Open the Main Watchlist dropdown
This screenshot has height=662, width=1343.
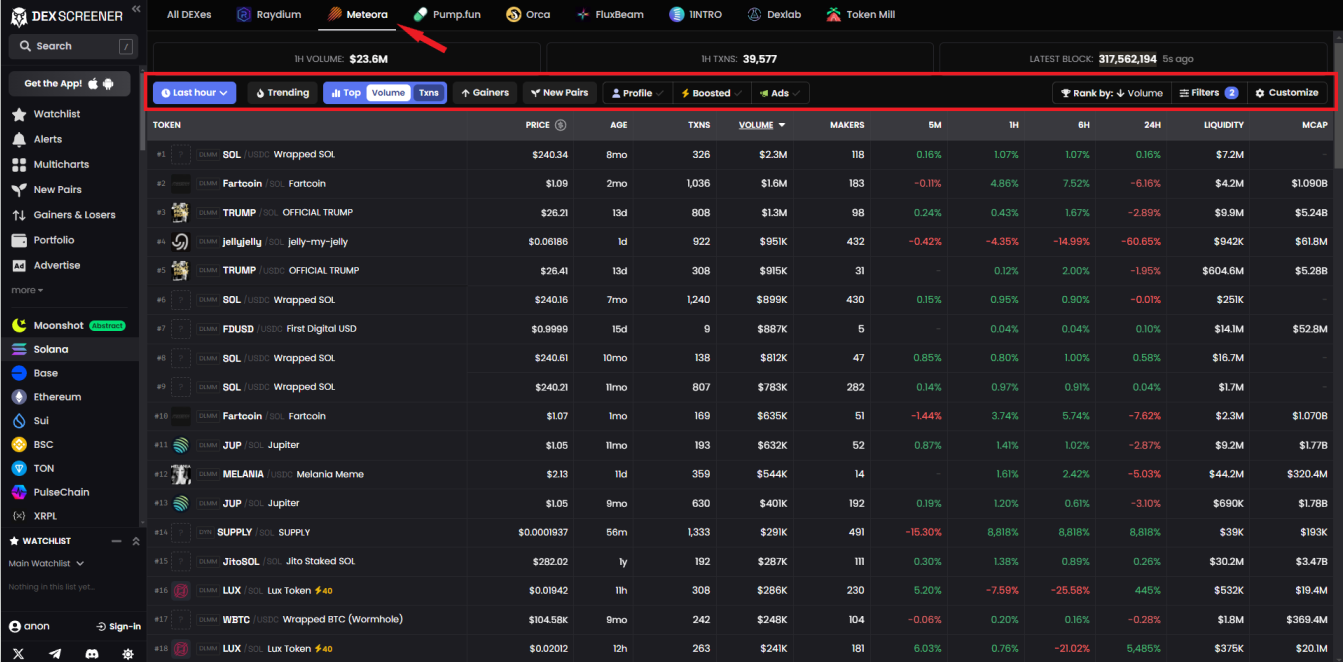point(47,564)
